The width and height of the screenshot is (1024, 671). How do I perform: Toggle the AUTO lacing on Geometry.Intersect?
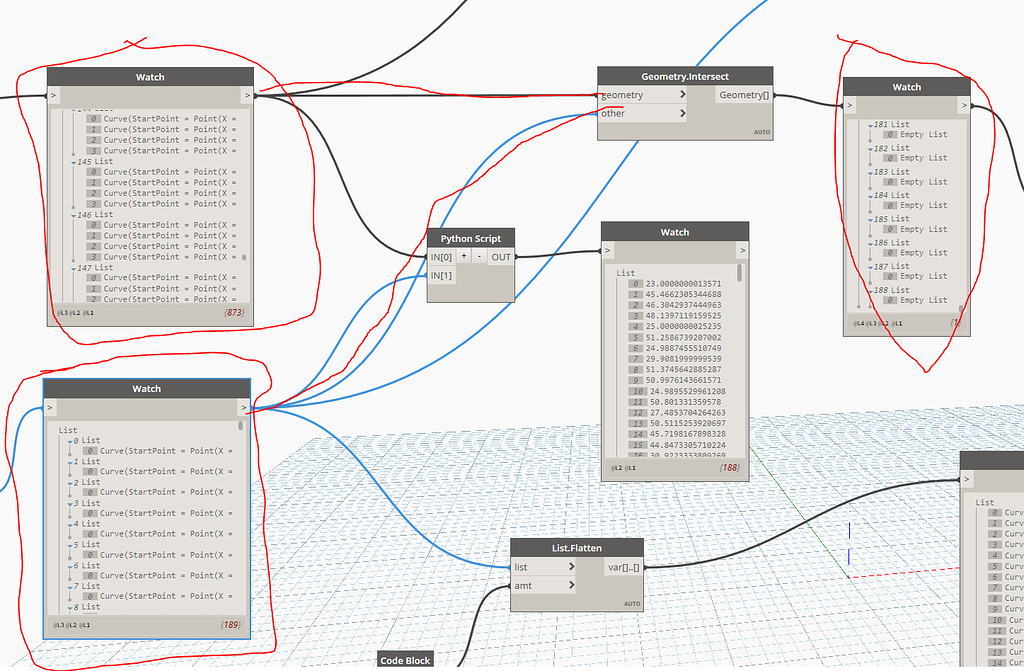761,132
